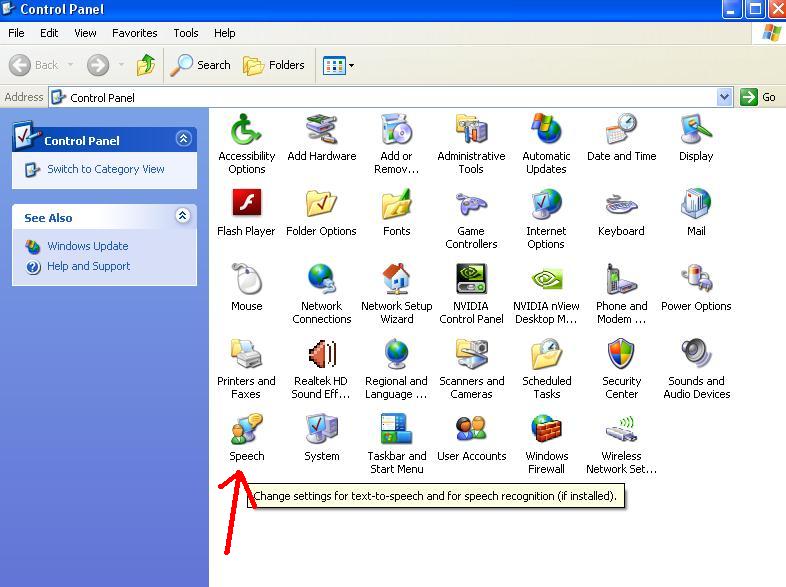Select Scanners and Cameras icon
The height and width of the screenshot is (587, 786).
(x=471, y=354)
